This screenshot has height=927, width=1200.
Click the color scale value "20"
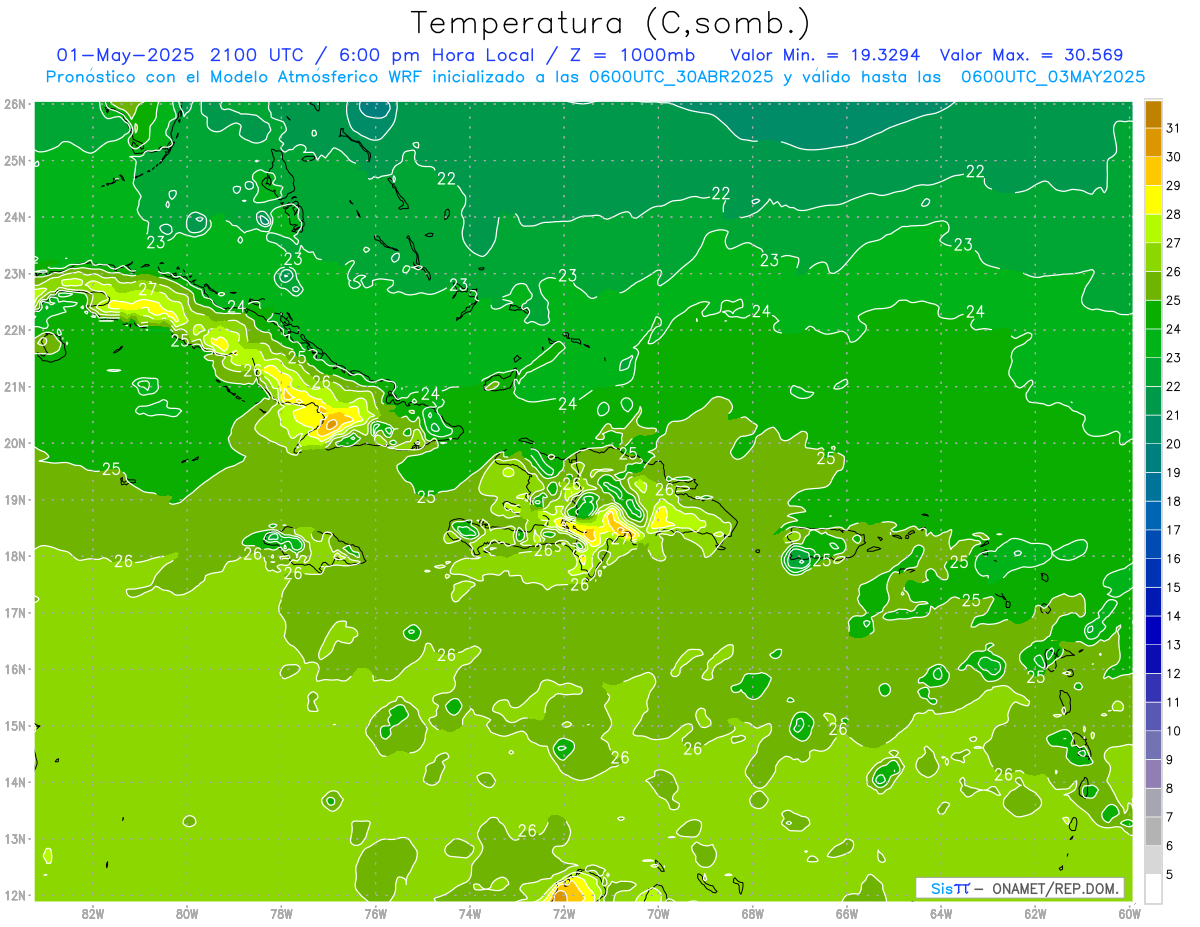tap(1174, 444)
